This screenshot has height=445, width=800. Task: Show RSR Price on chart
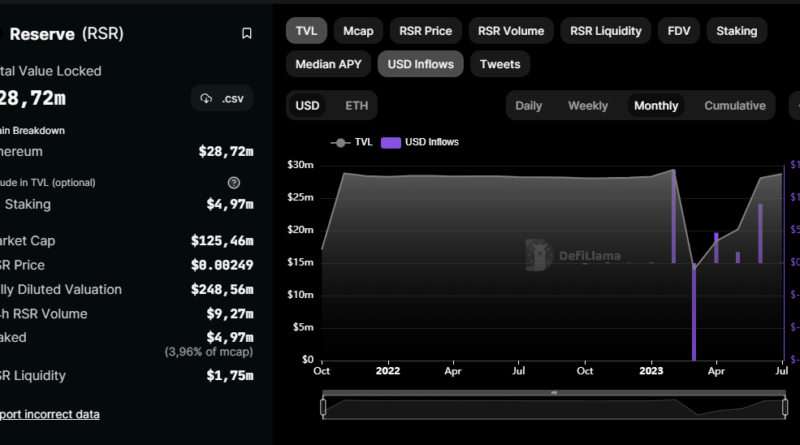(x=425, y=31)
